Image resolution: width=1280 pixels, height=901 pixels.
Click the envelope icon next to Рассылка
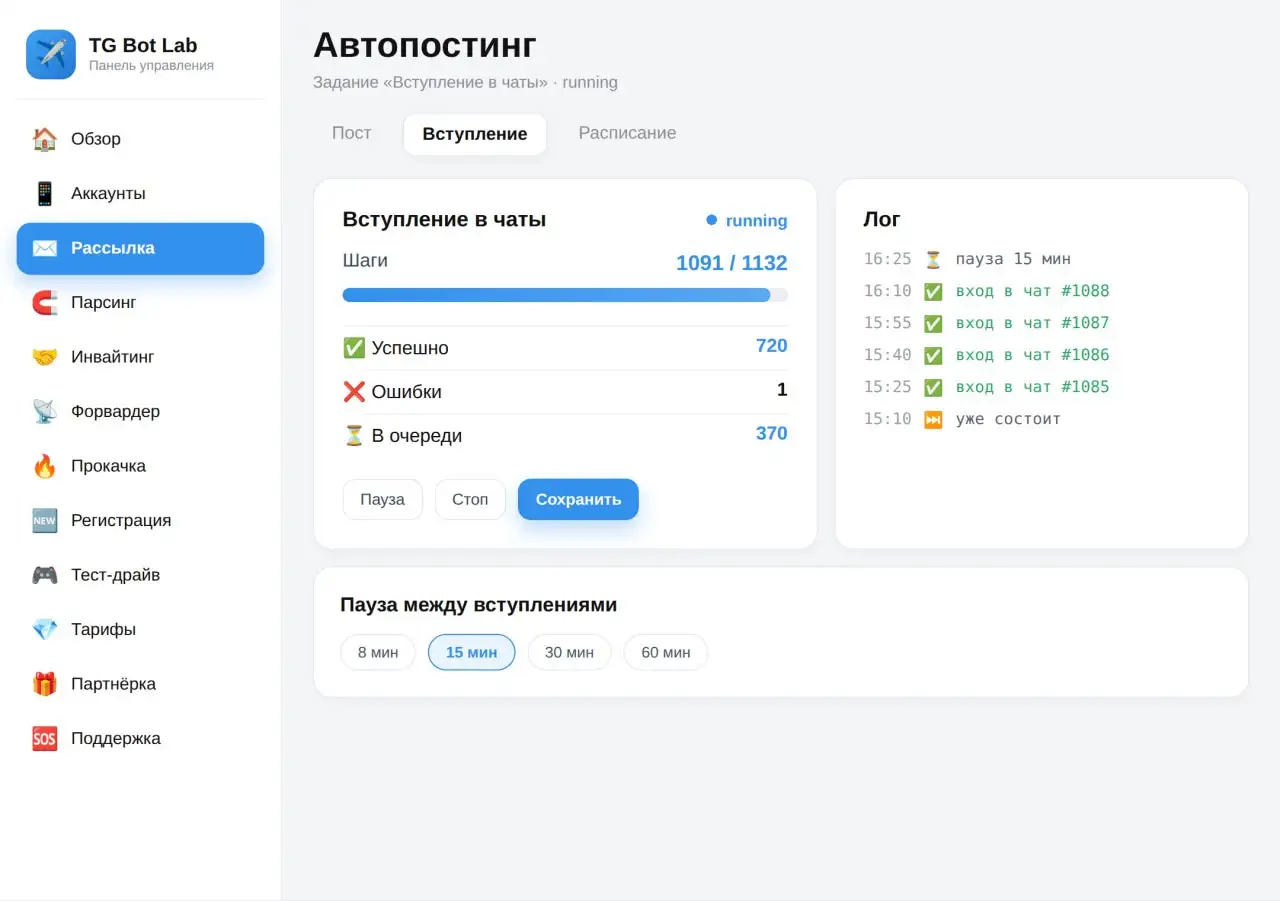(x=44, y=248)
